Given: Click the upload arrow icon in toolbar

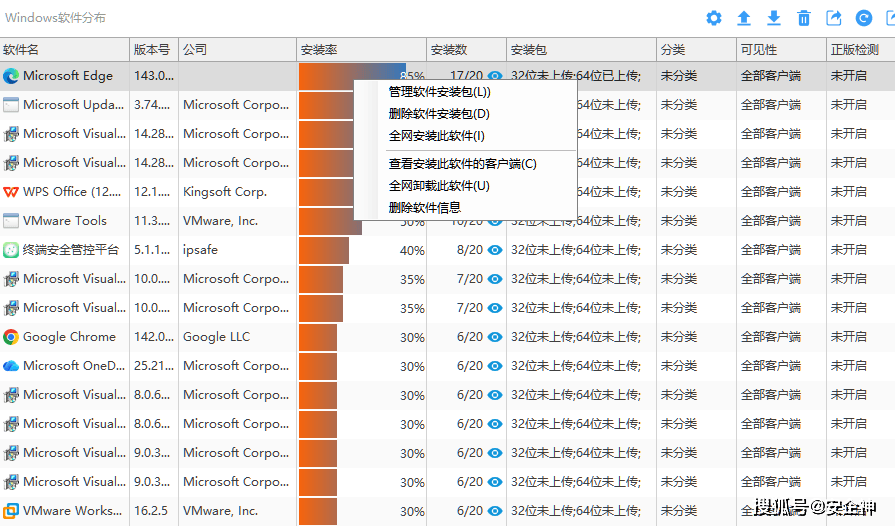Looking at the screenshot, I should pyautogui.click(x=744, y=18).
